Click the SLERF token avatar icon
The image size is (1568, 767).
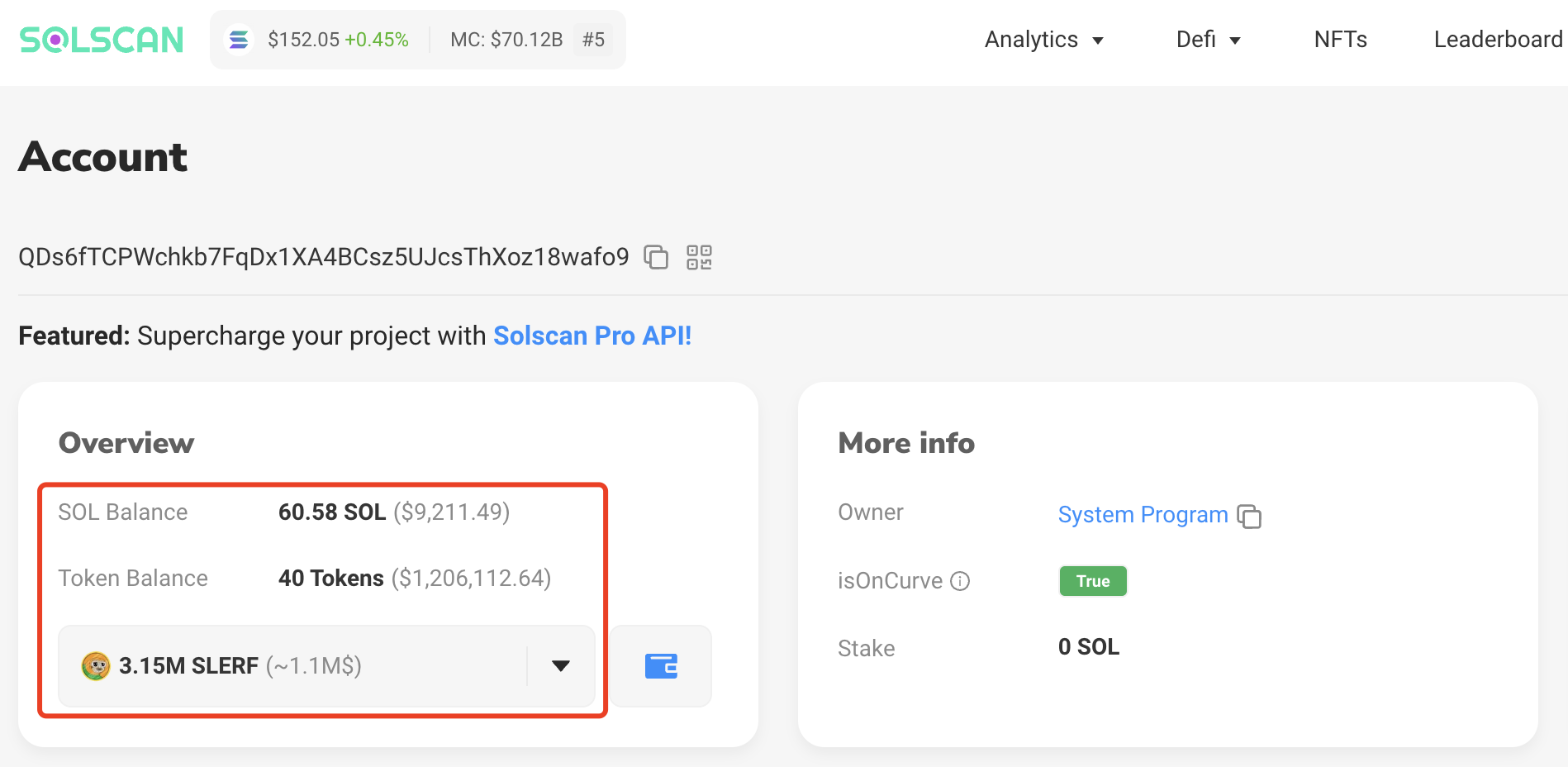click(x=96, y=666)
